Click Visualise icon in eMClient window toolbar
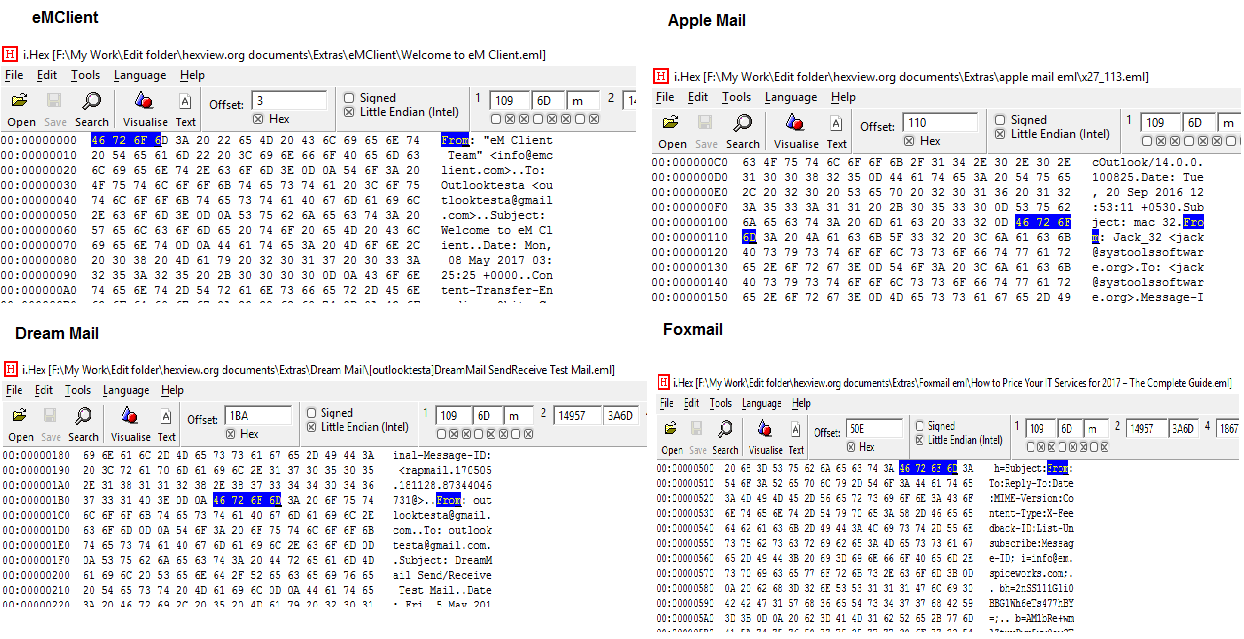 point(144,100)
